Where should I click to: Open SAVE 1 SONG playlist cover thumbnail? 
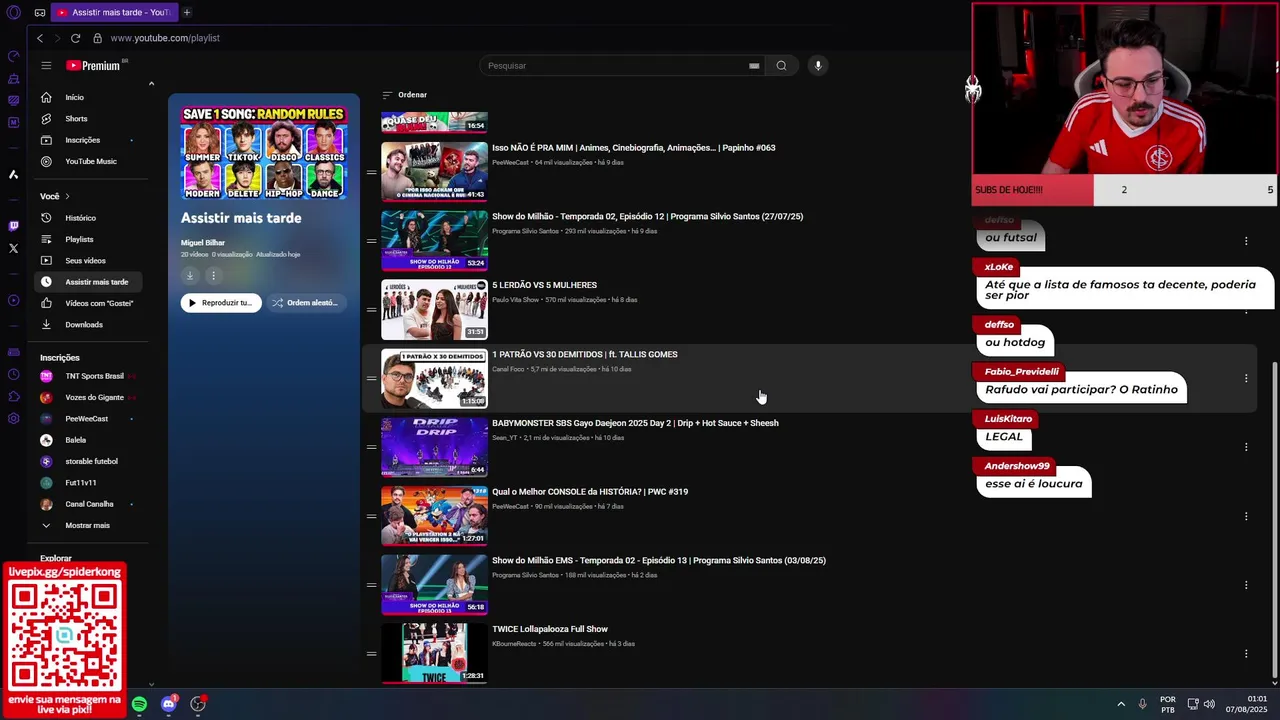click(264, 152)
